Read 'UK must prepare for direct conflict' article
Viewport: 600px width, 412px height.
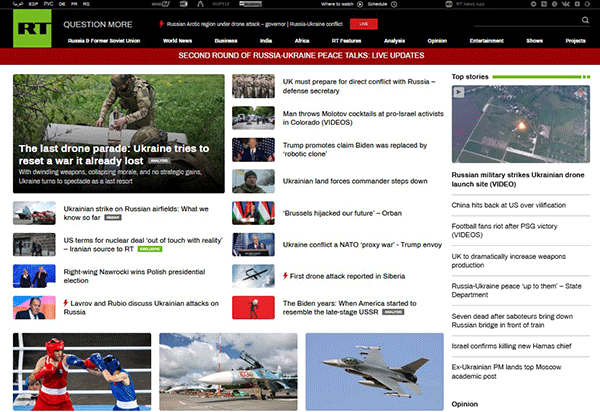tap(359, 86)
